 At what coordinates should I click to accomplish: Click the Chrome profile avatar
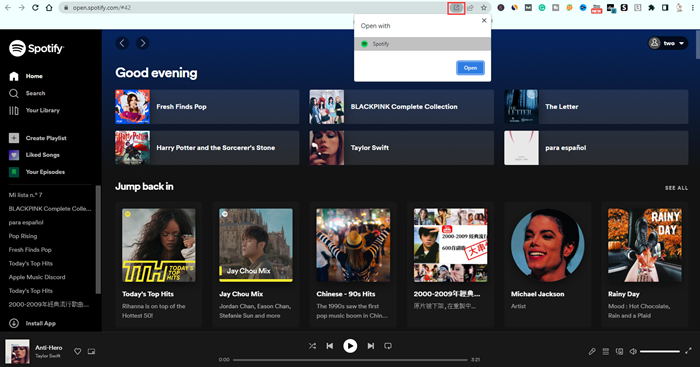point(679,8)
